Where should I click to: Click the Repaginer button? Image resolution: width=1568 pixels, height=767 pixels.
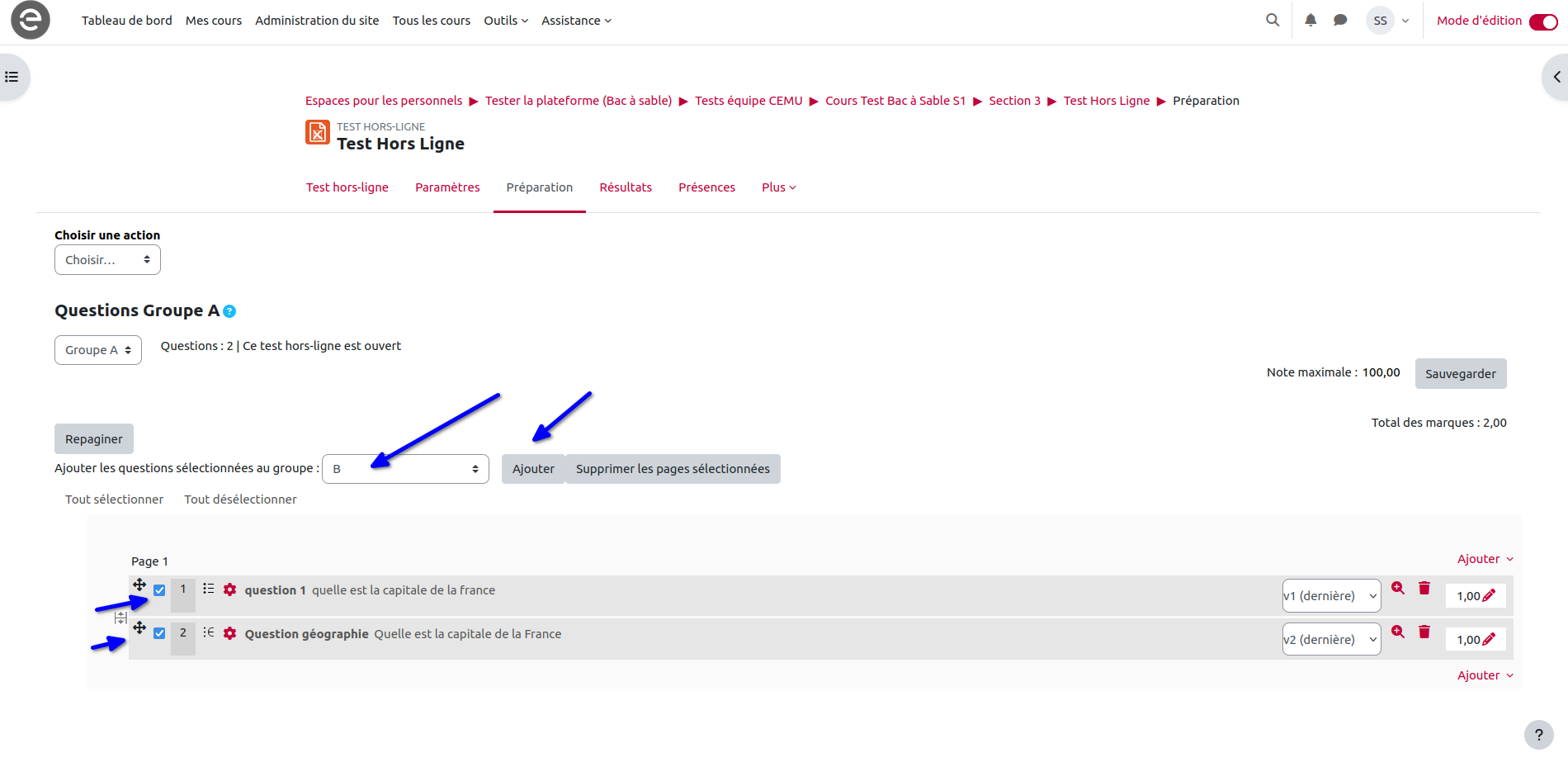coord(94,439)
